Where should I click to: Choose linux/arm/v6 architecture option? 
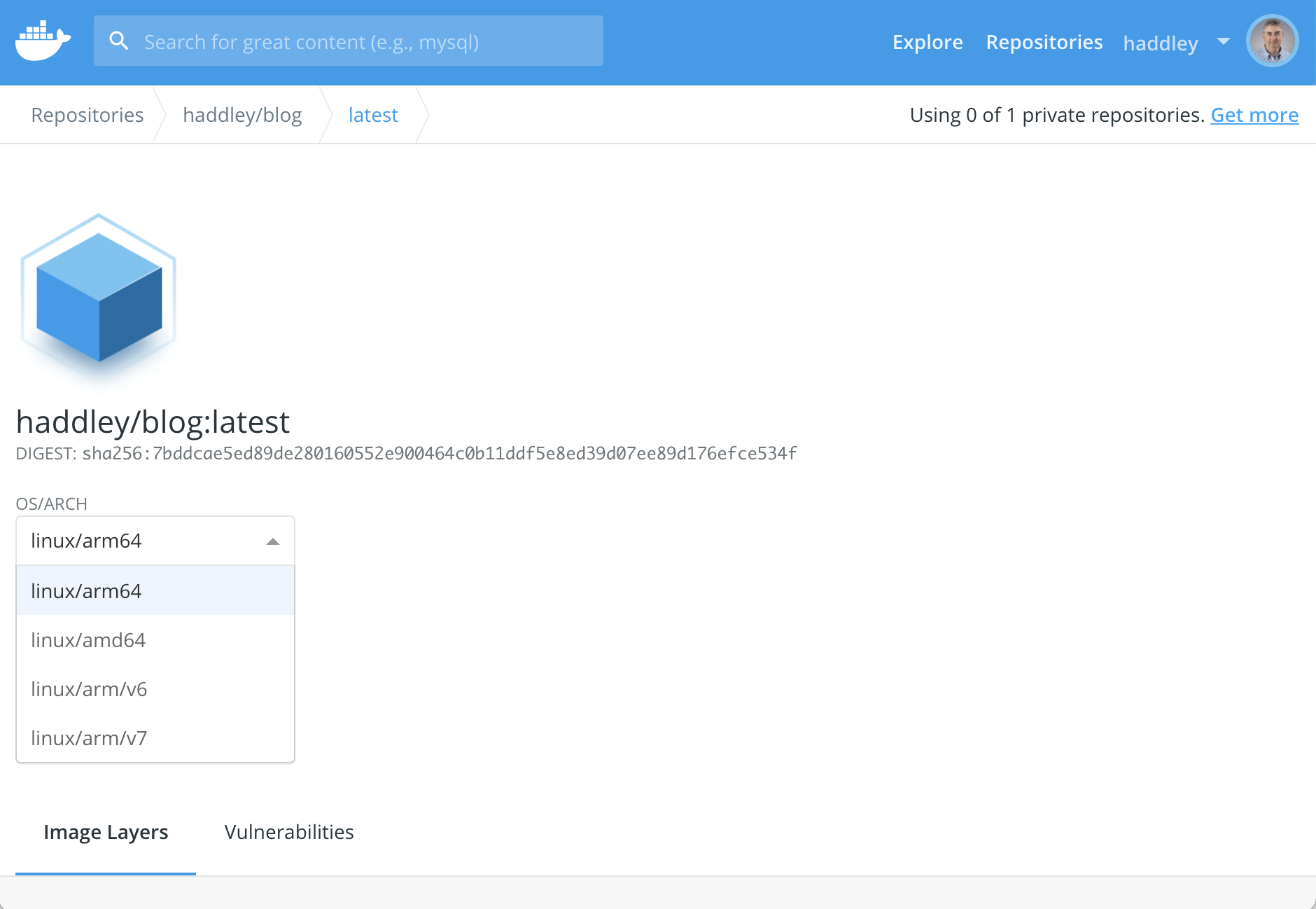point(89,689)
